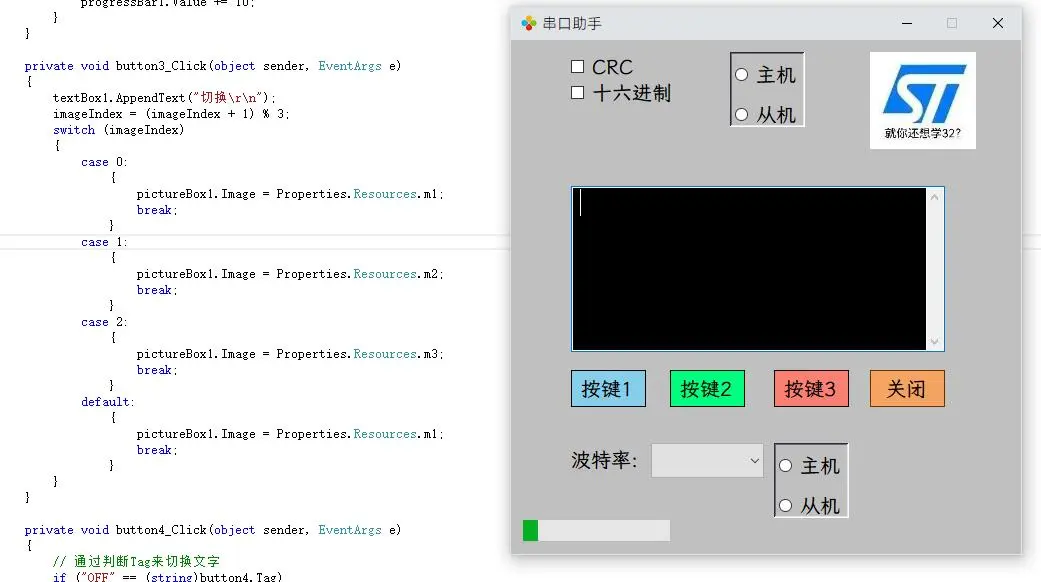Select the top 主机 radio button
1041x582 pixels.
tap(742, 75)
